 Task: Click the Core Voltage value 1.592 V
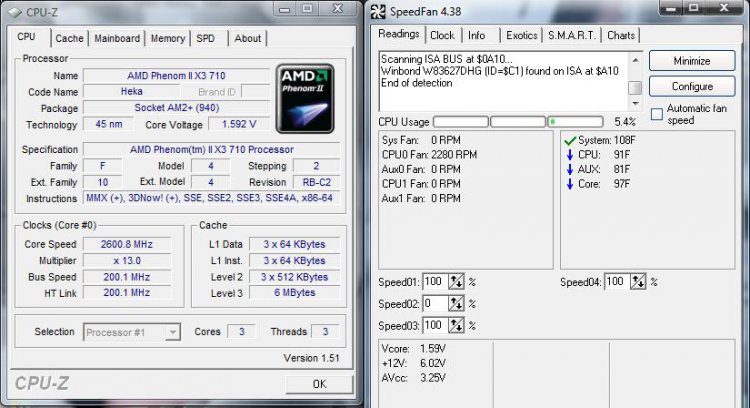(239, 124)
